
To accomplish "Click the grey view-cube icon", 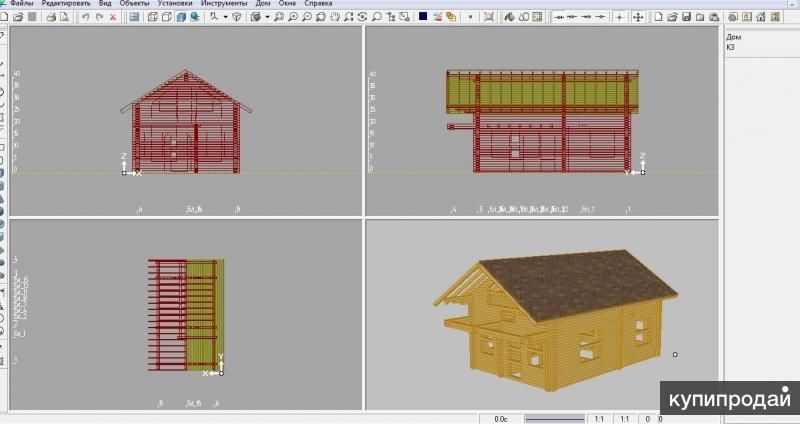I will coord(256,17).
